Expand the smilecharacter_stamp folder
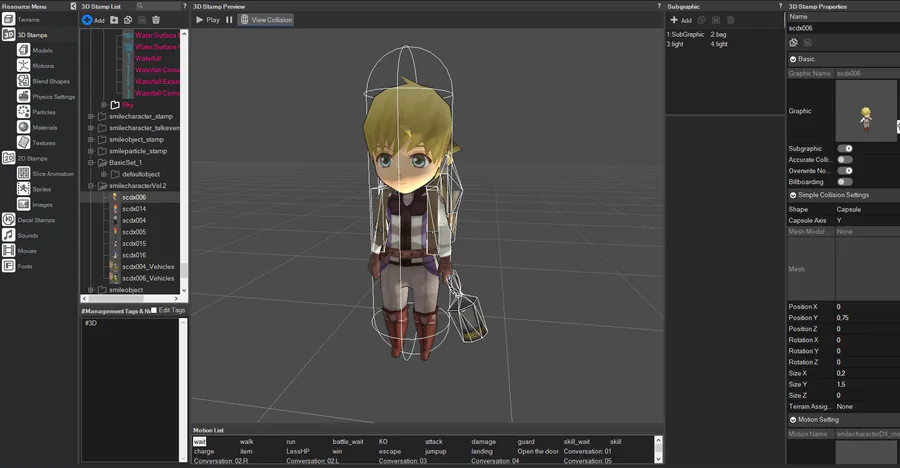Viewport: 900px width, 468px height. [x=91, y=117]
